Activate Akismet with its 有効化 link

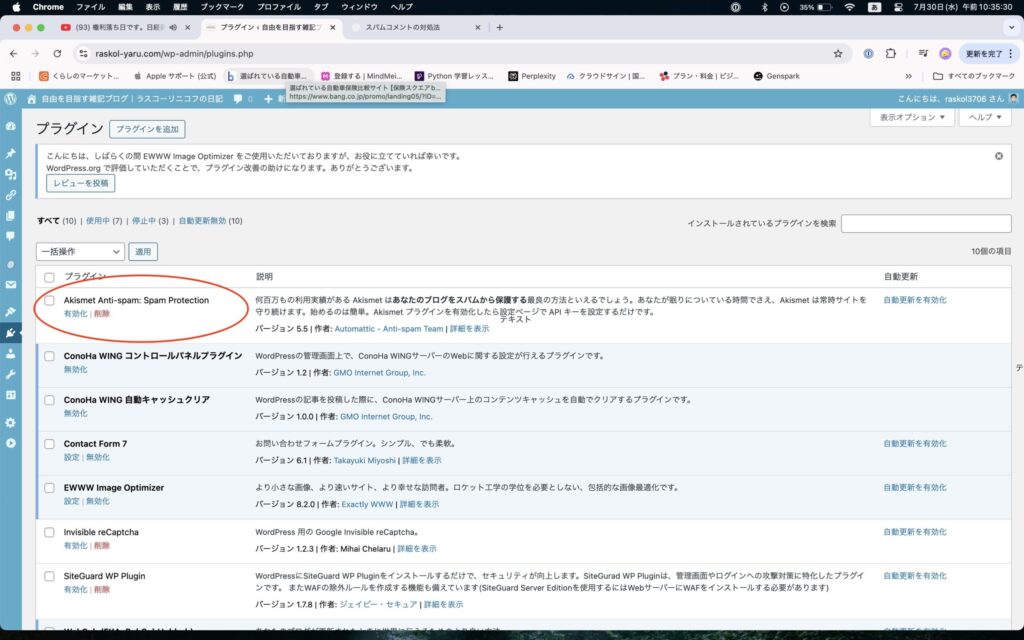pyautogui.click(x=75, y=313)
